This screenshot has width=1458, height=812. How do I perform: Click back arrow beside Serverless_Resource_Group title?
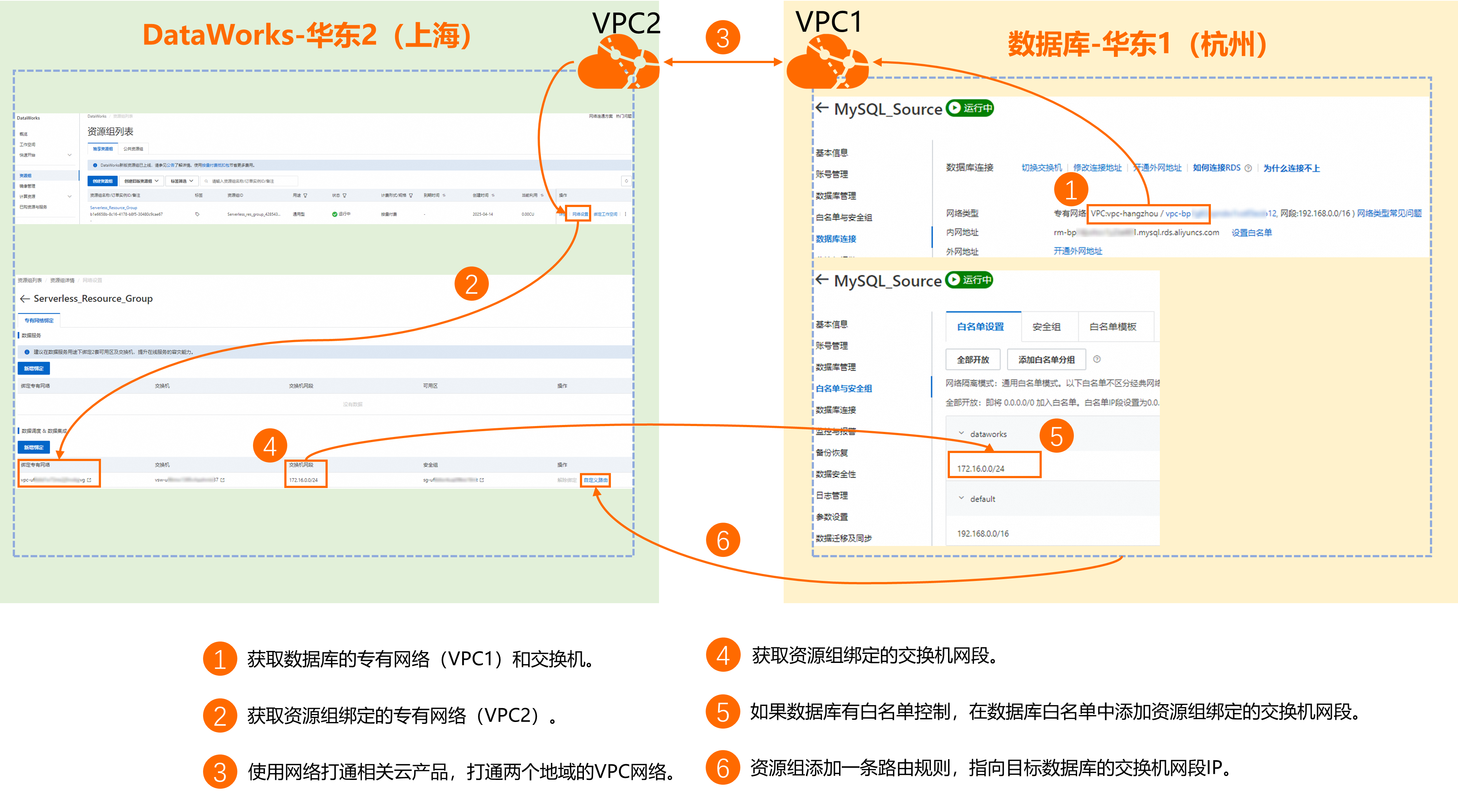(25, 298)
